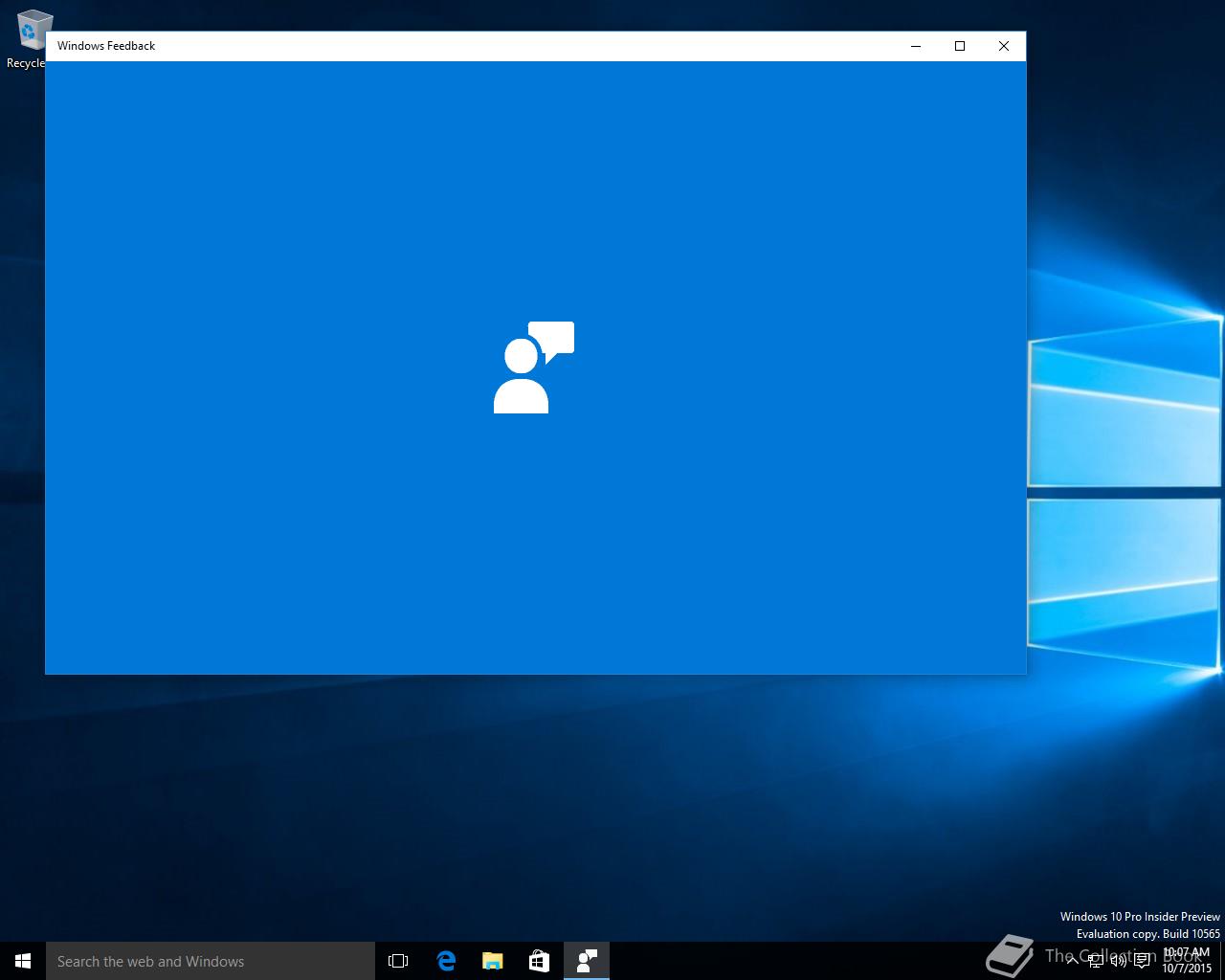Open the Action Center notifications icon

pos(1142,961)
